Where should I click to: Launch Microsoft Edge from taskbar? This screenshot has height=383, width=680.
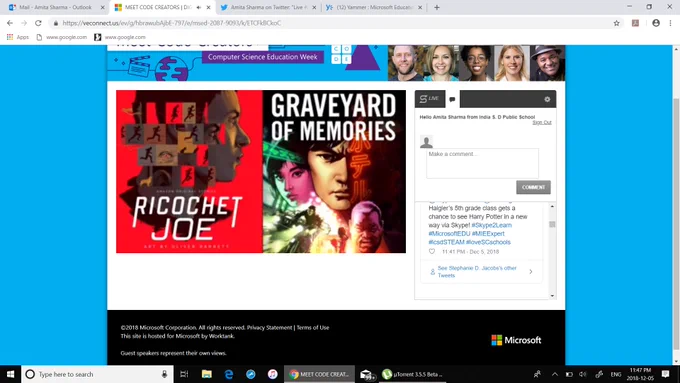[229, 374]
